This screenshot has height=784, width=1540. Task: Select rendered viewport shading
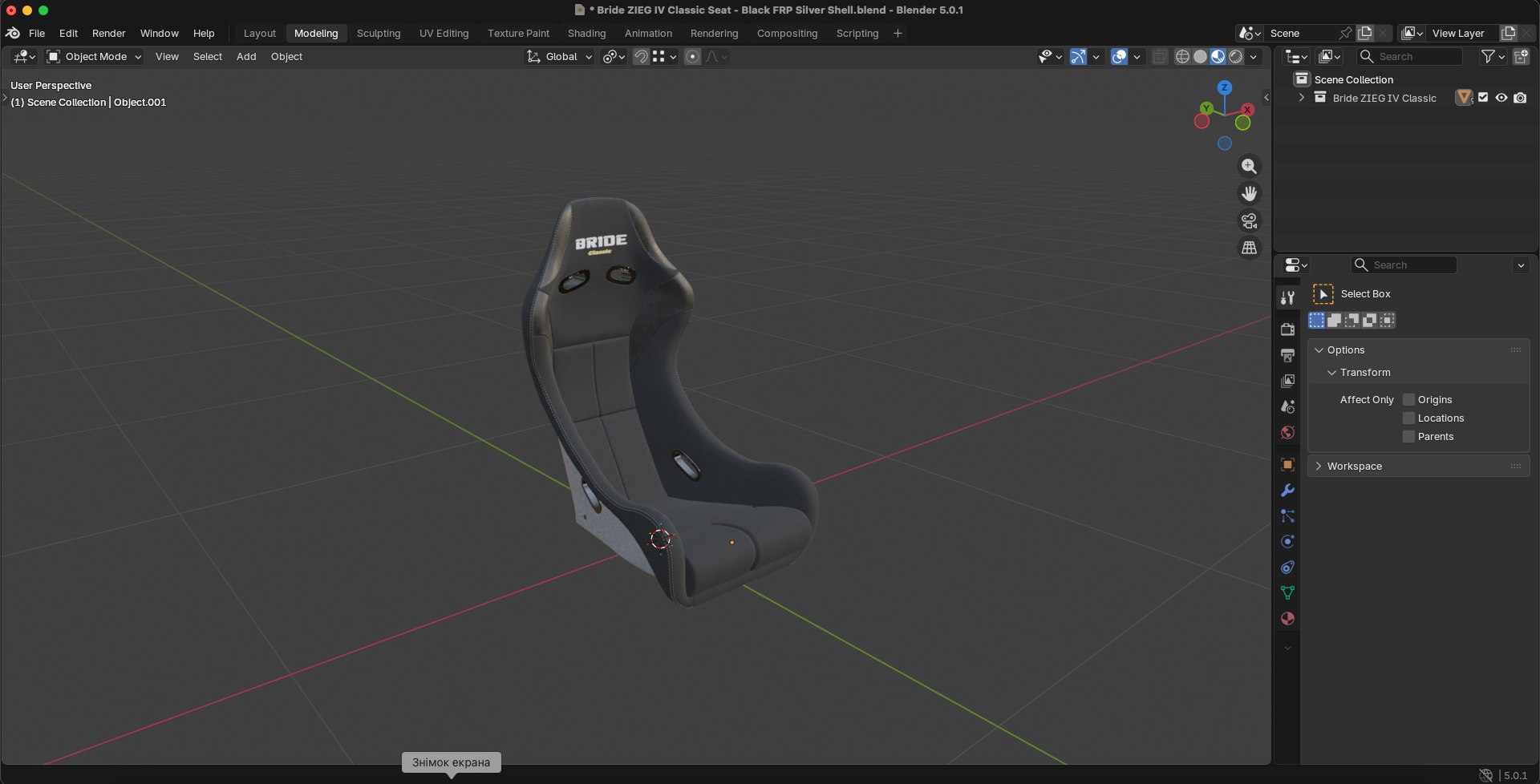(x=1236, y=56)
